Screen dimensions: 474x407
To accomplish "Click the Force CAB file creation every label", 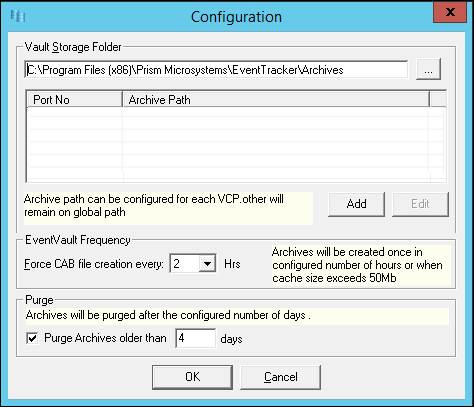I will (94, 264).
